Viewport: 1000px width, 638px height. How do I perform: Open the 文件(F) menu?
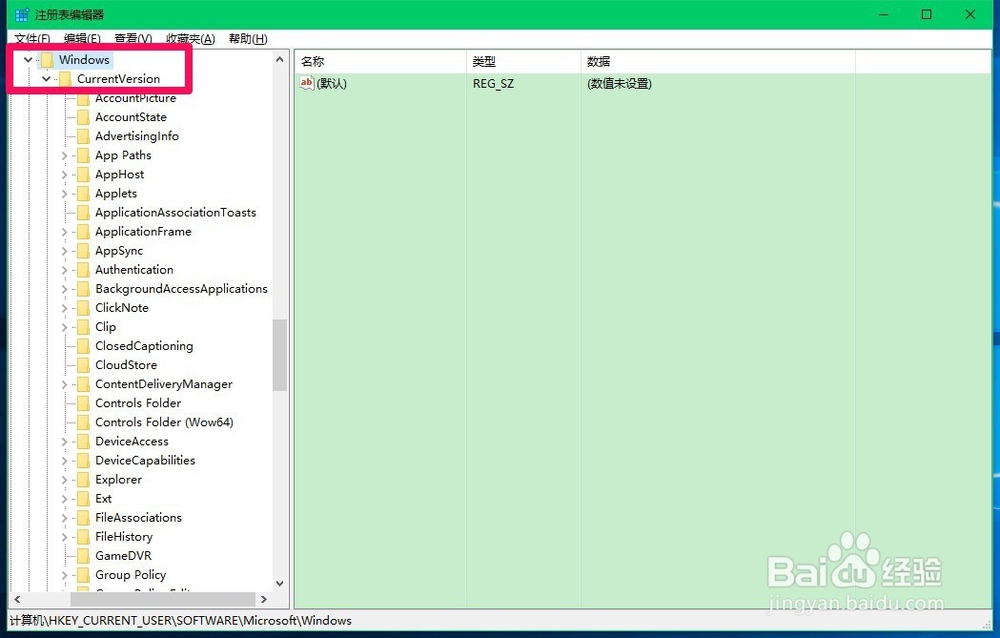click(32, 39)
